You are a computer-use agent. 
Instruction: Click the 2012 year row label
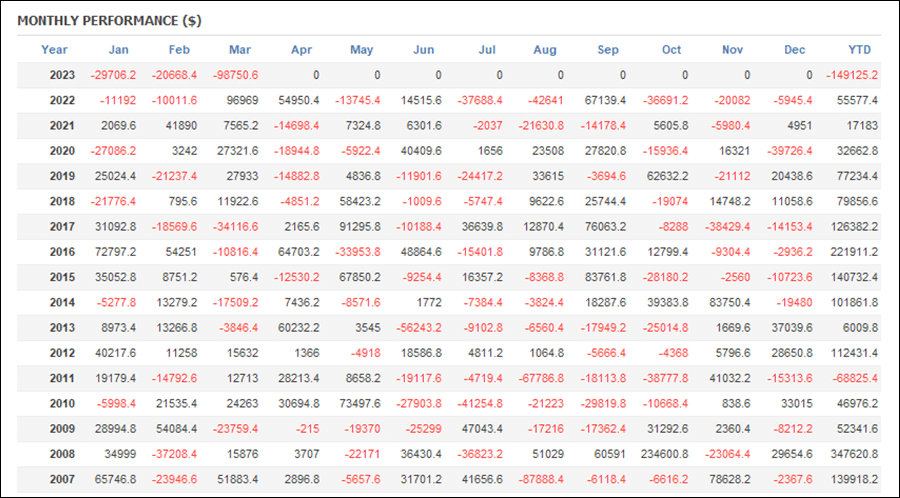click(62, 353)
